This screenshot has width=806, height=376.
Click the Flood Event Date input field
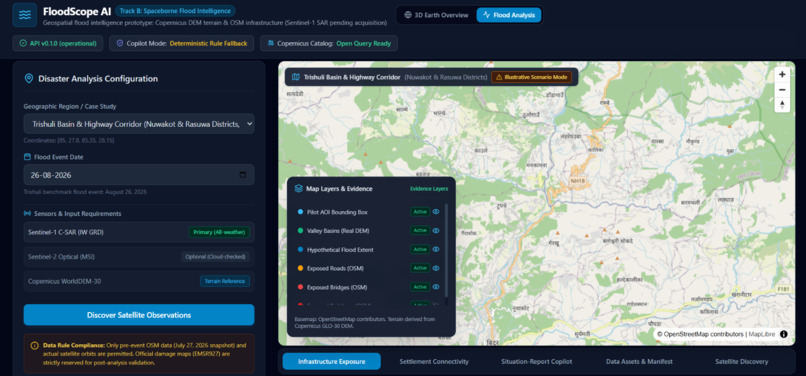click(139, 175)
